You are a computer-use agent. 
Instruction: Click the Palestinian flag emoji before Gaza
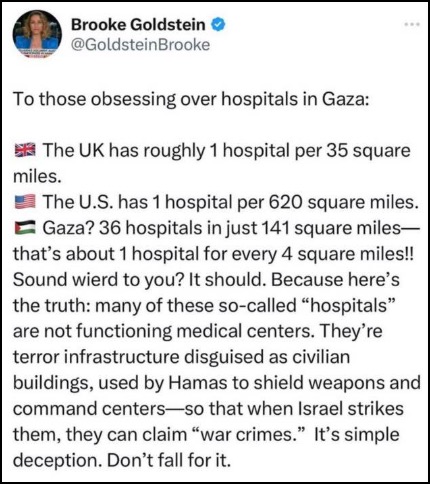tap(25, 228)
